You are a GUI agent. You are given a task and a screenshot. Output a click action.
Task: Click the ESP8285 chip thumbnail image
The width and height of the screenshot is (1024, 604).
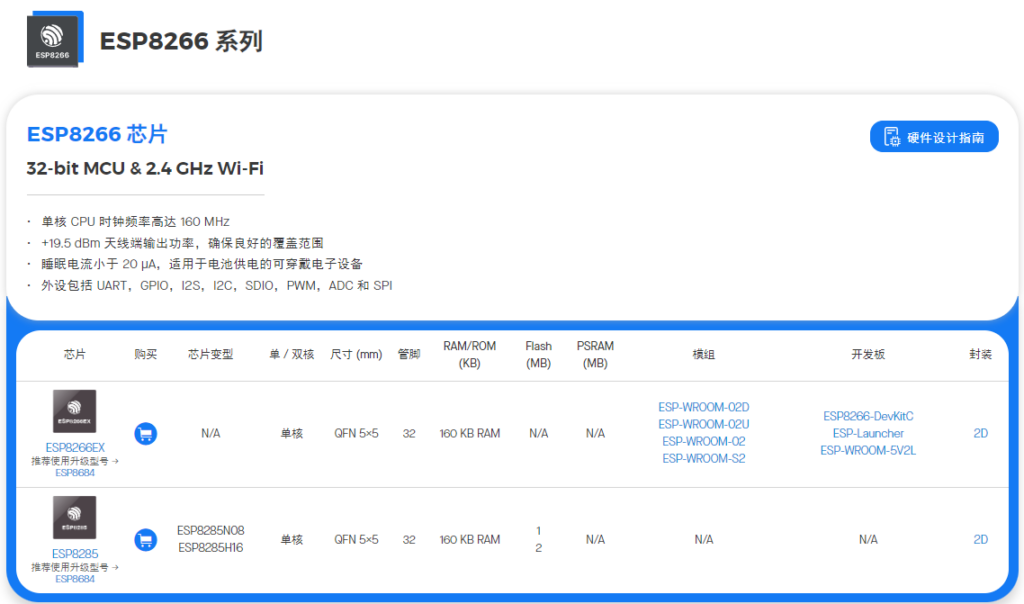74,518
